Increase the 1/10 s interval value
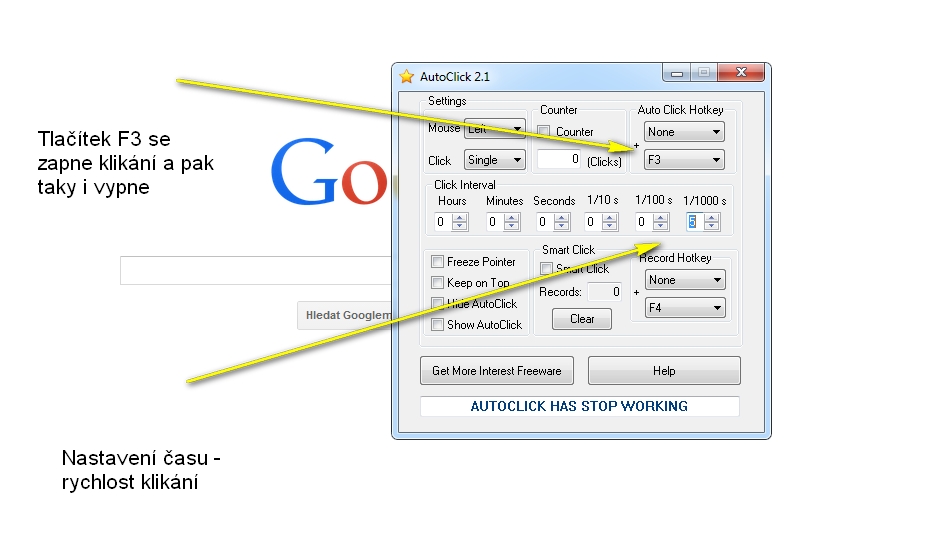The image size is (943, 536). (609, 218)
